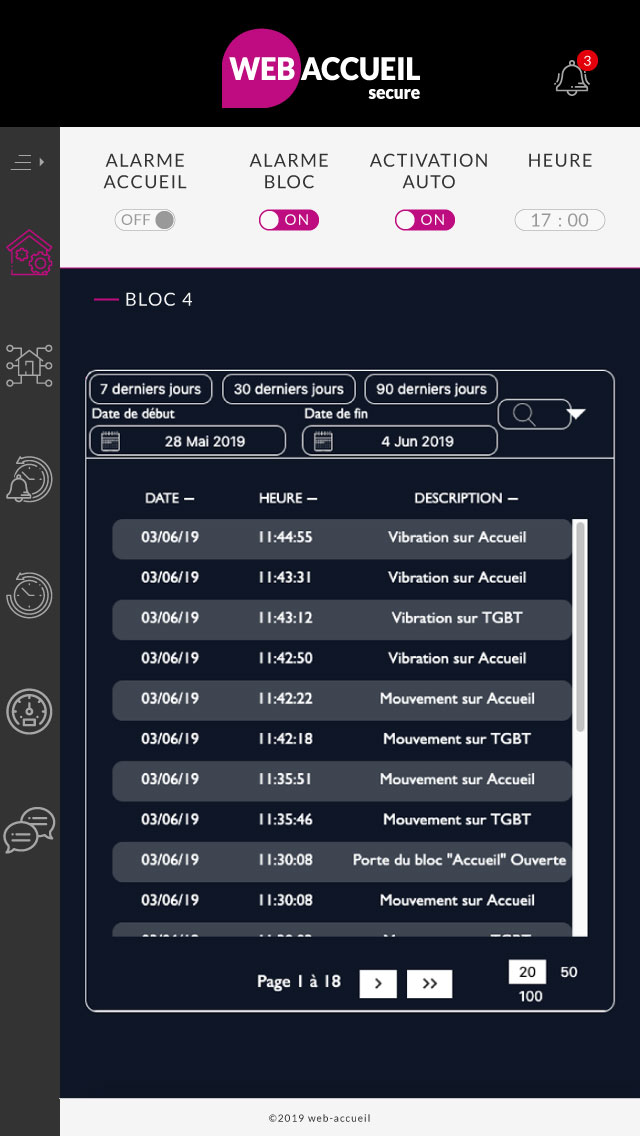Set the Heure field showing 17:00

560,220
